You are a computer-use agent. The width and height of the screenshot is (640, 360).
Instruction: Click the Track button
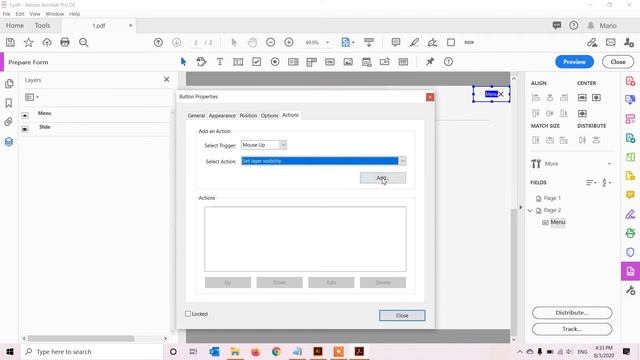572,329
